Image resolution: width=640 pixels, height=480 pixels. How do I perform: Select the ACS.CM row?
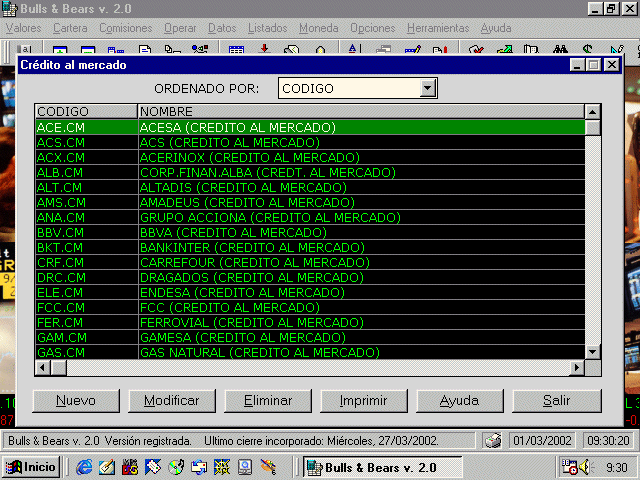point(310,142)
